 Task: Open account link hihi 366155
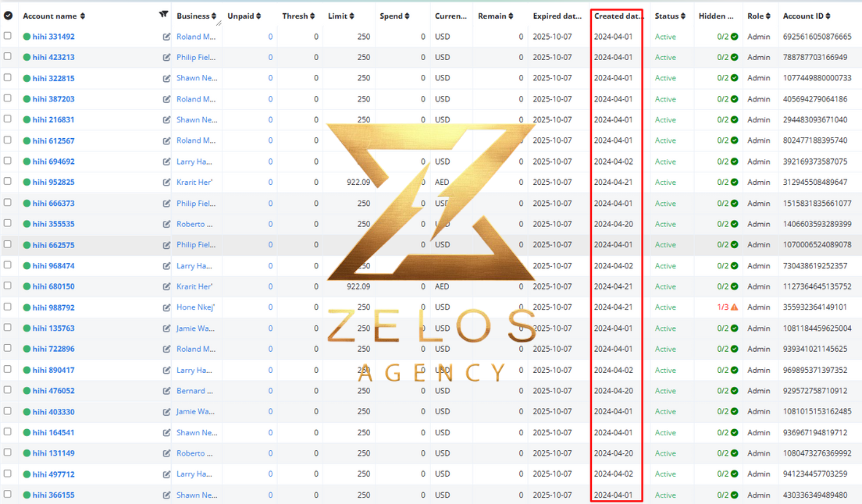pyautogui.click(x=53, y=495)
